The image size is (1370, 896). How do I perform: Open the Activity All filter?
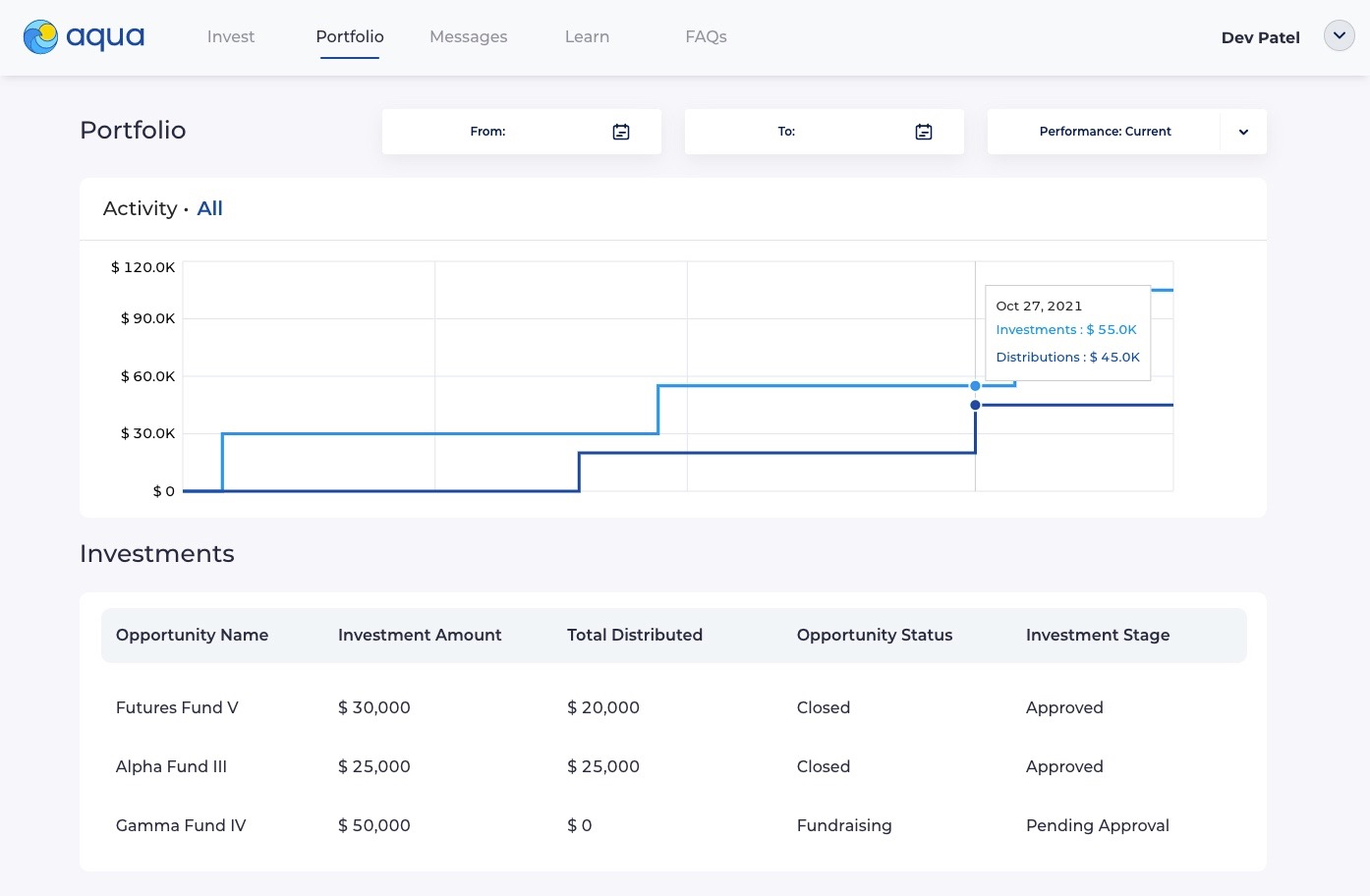coord(209,208)
